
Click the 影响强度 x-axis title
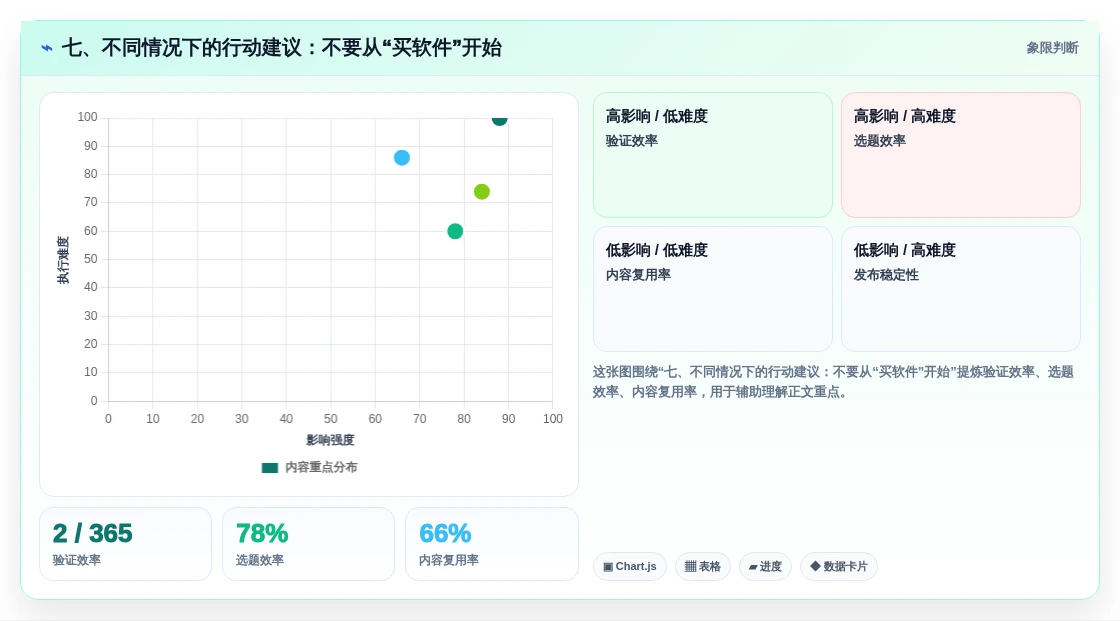[330, 440]
